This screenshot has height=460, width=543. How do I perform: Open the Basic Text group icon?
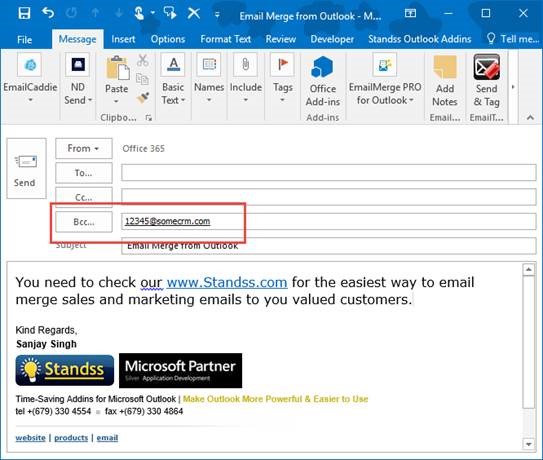(173, 65)
